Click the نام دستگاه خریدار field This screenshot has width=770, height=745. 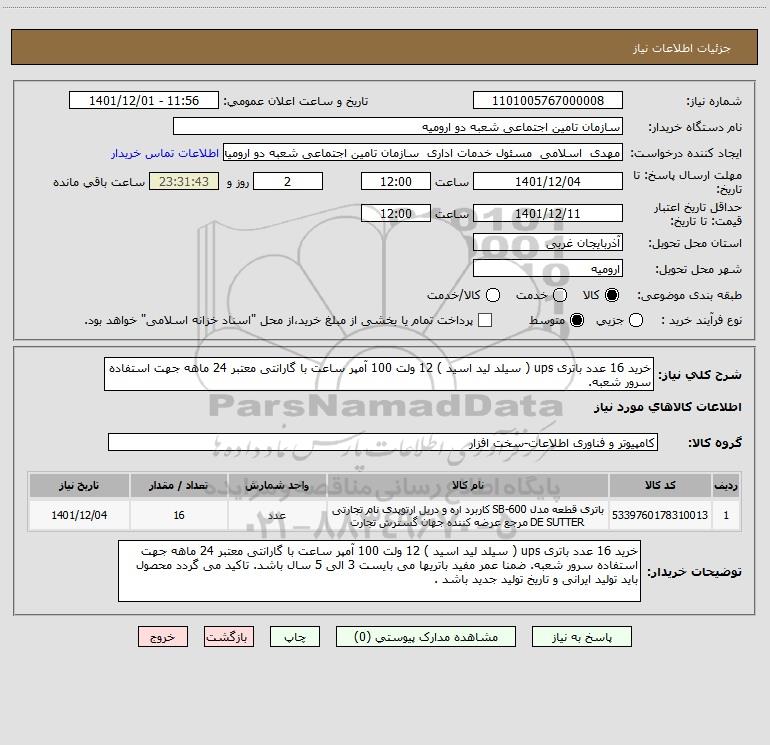coord(398,127)
